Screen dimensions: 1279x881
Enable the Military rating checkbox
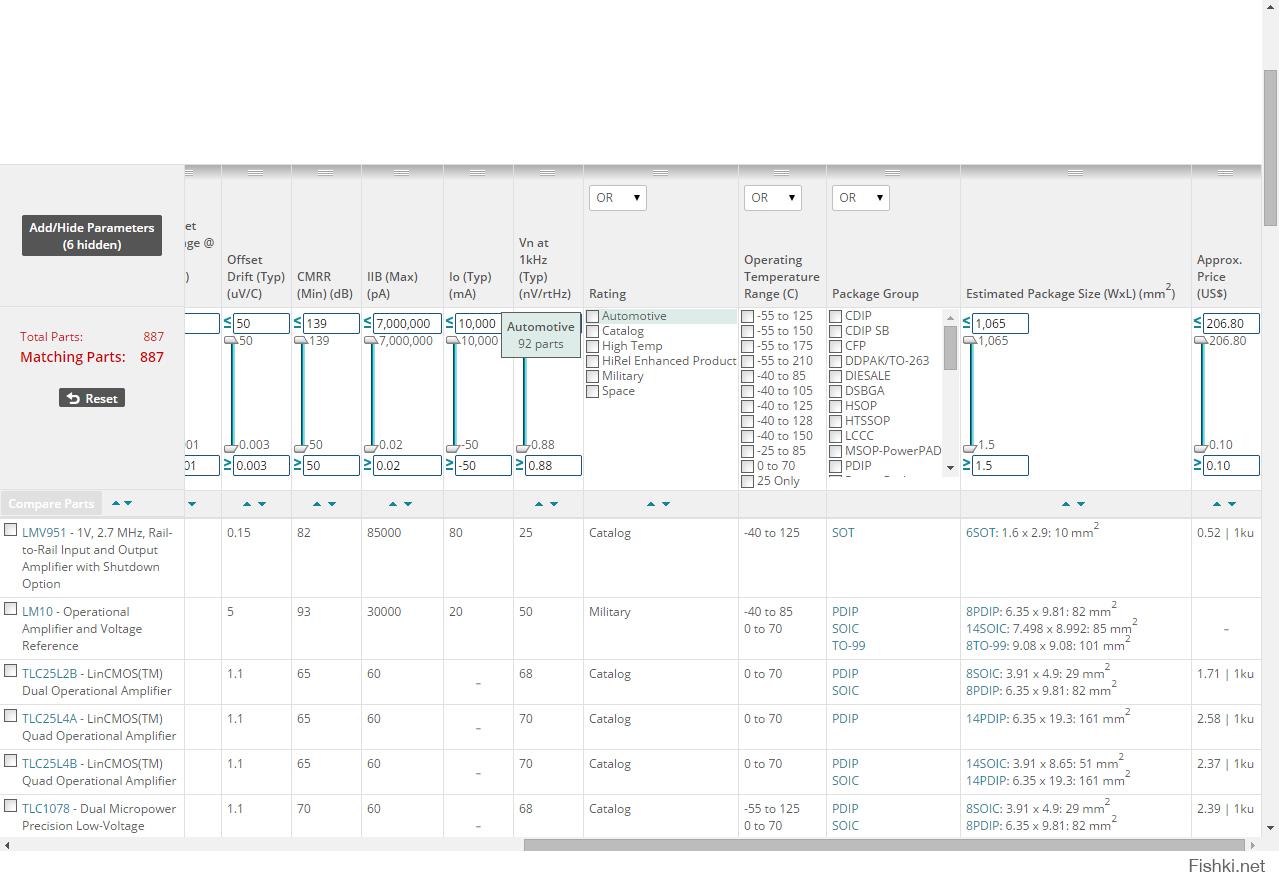tap(593, 376)
